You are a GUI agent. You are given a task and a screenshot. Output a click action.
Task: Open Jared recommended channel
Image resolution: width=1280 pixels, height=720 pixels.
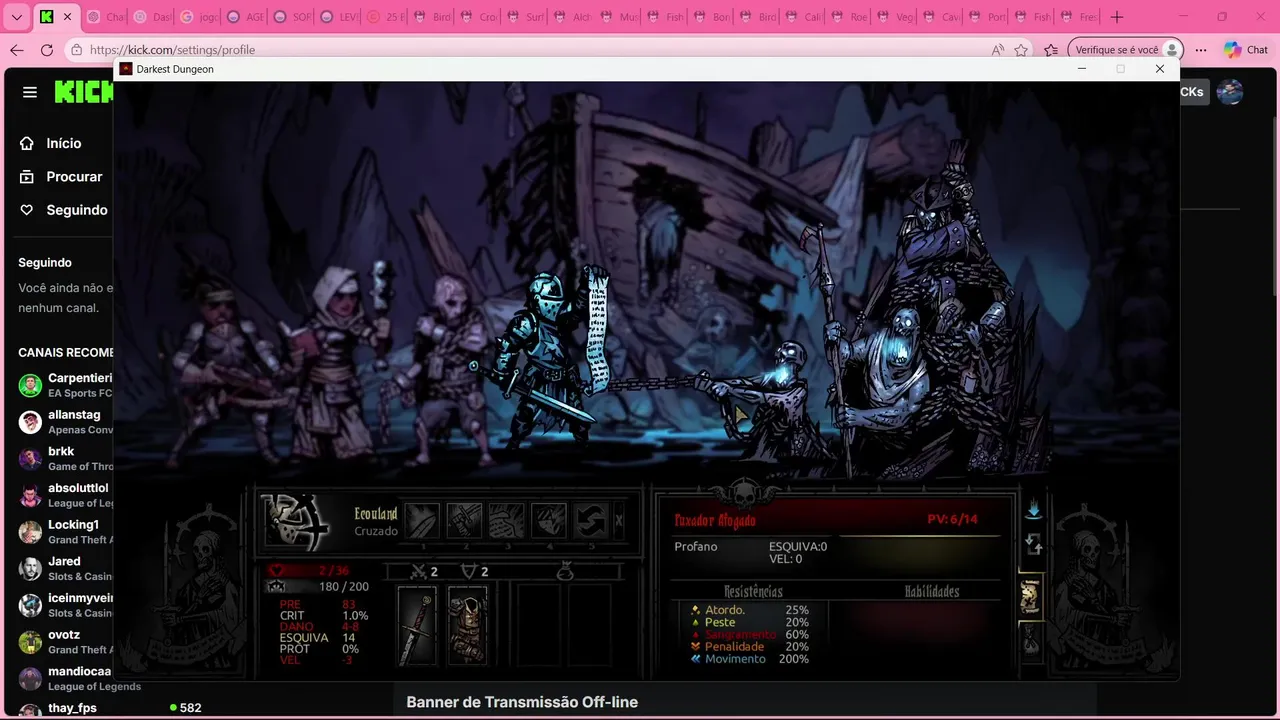click(65, 568)
